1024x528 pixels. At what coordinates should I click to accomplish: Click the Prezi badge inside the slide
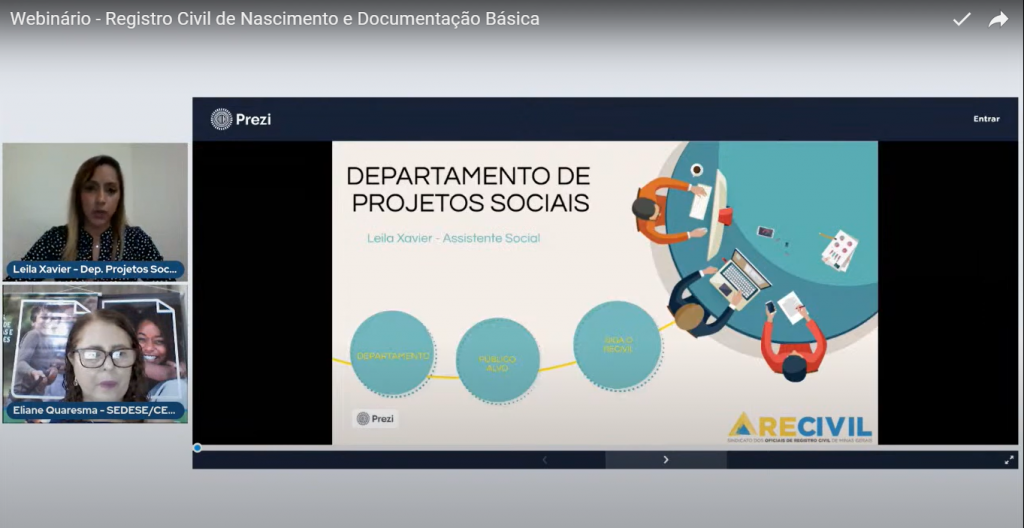(375, 418)
